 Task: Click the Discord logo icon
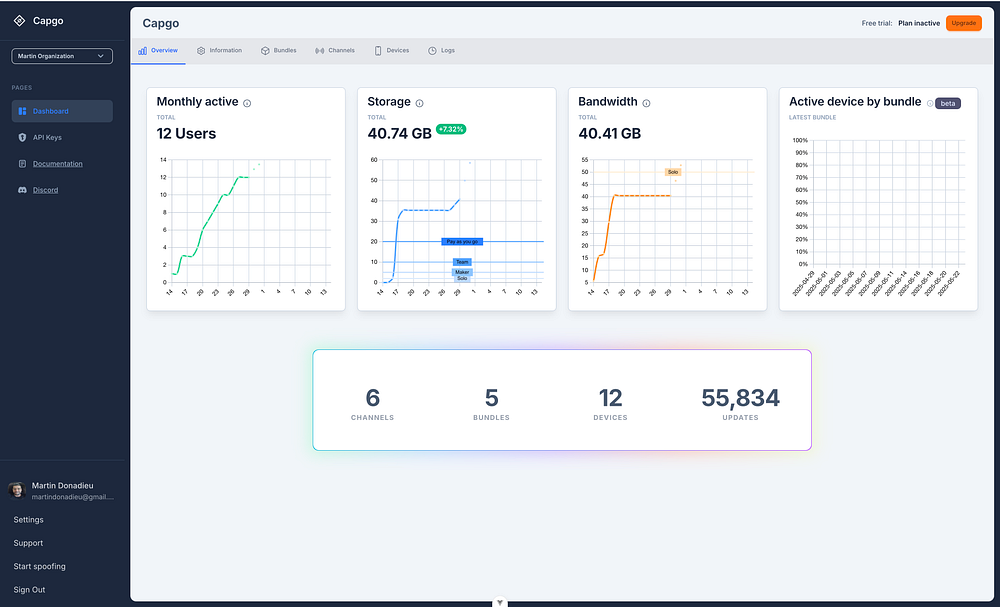coord(22,190)
